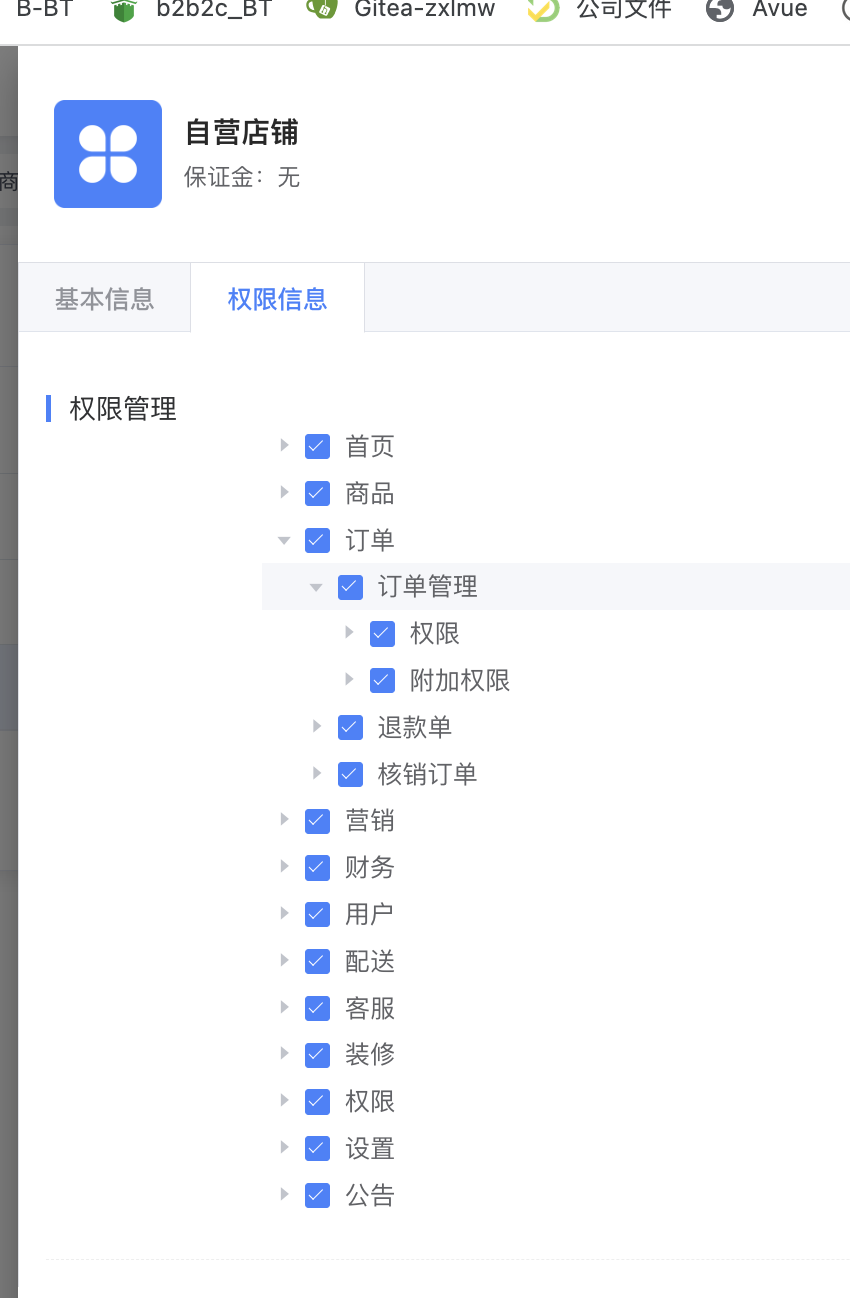Toggle the 公告 permission checkbox

[x=317, y=1195]
